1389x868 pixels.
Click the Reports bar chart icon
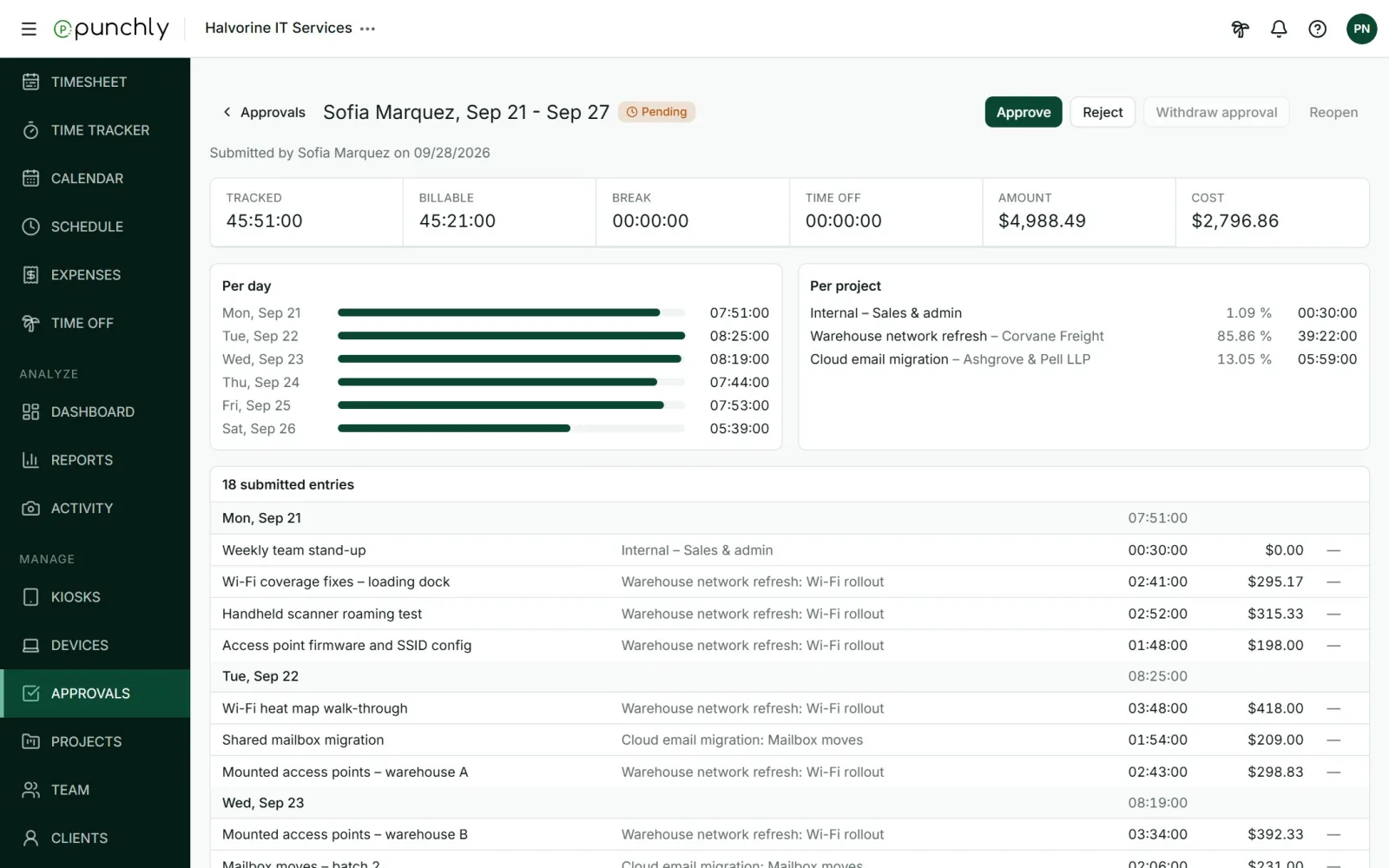tap(30, 460)
